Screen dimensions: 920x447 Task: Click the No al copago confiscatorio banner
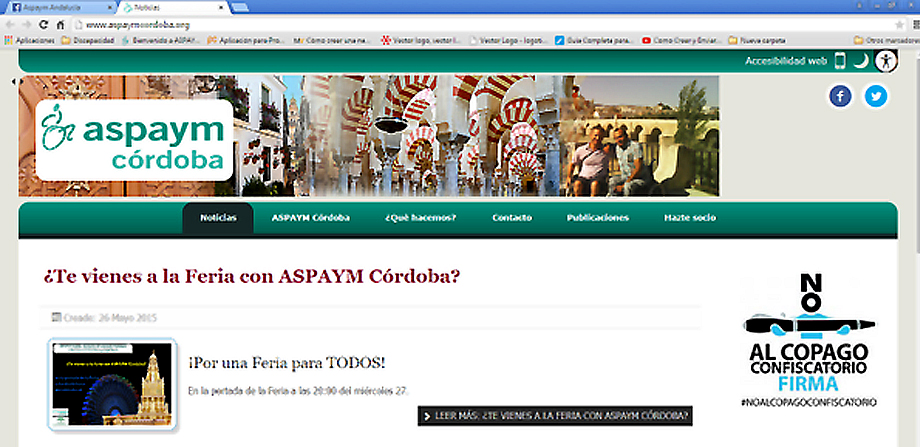click(809, 341)
